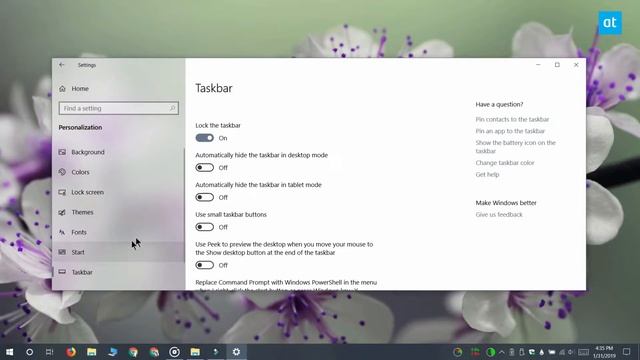Show hidden system tray icons

[502, 352]
